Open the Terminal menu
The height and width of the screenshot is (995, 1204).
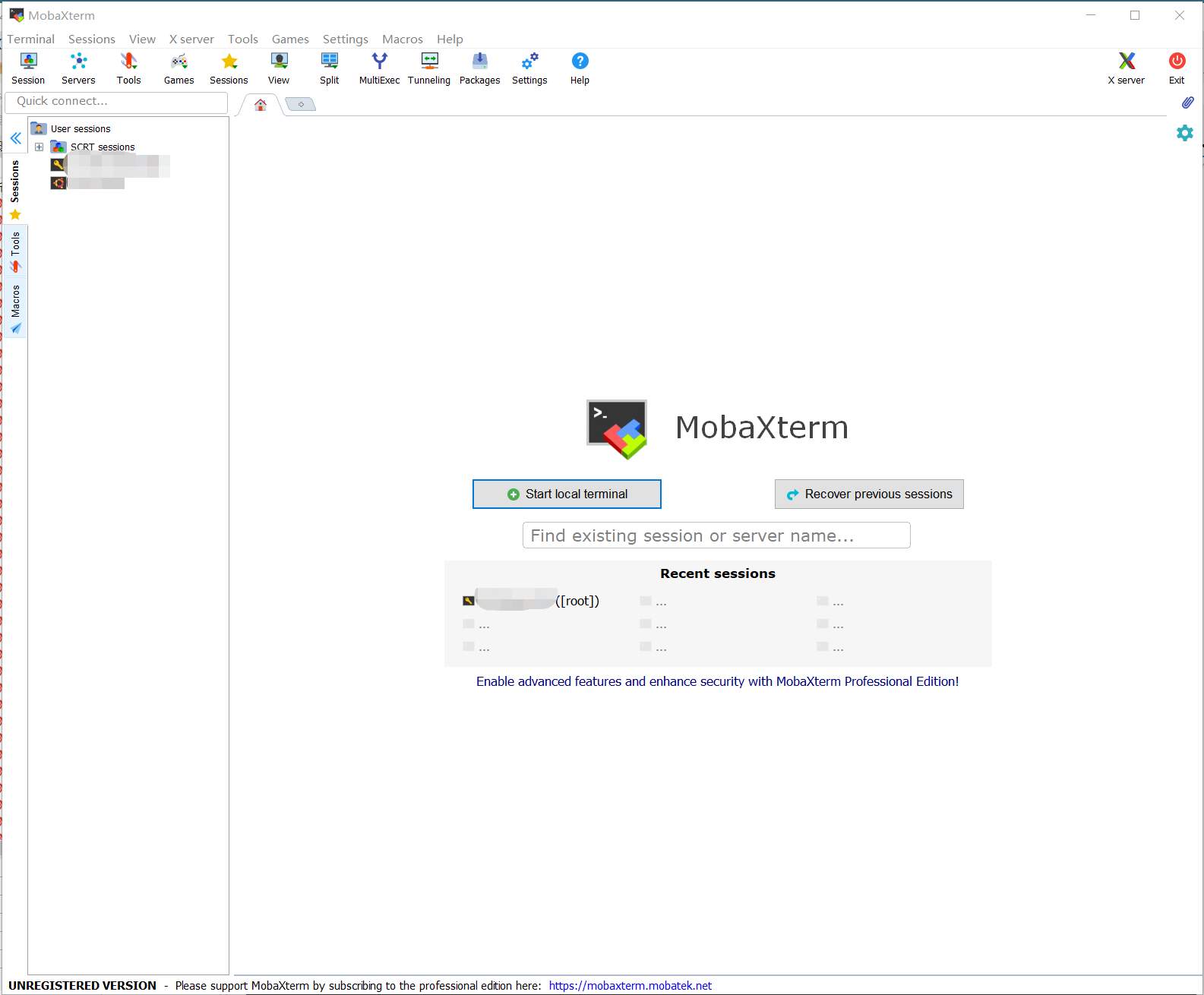31,39
